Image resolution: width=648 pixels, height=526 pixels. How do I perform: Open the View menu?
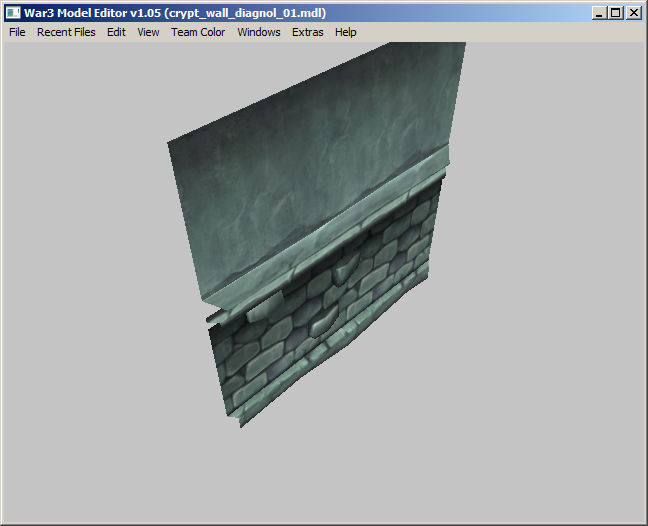point(148,32)
